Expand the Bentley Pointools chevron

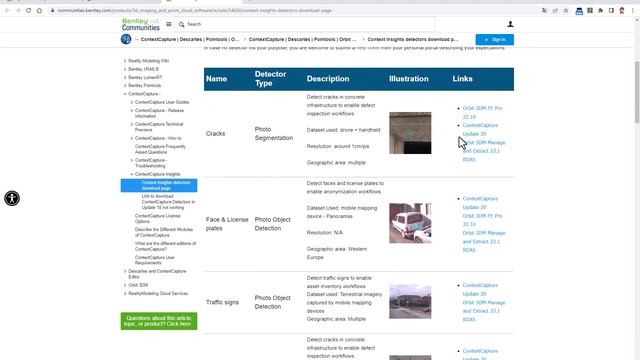coord(125,85)
